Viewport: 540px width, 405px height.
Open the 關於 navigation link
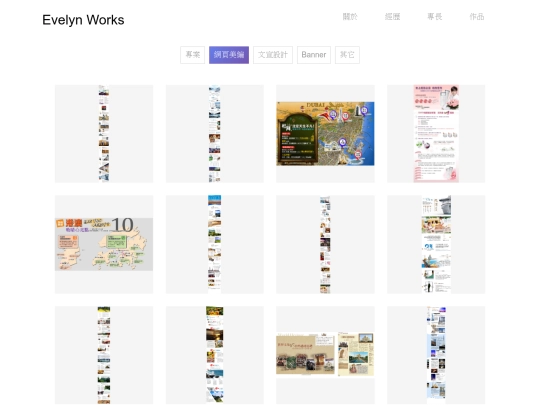click(350, 17)
